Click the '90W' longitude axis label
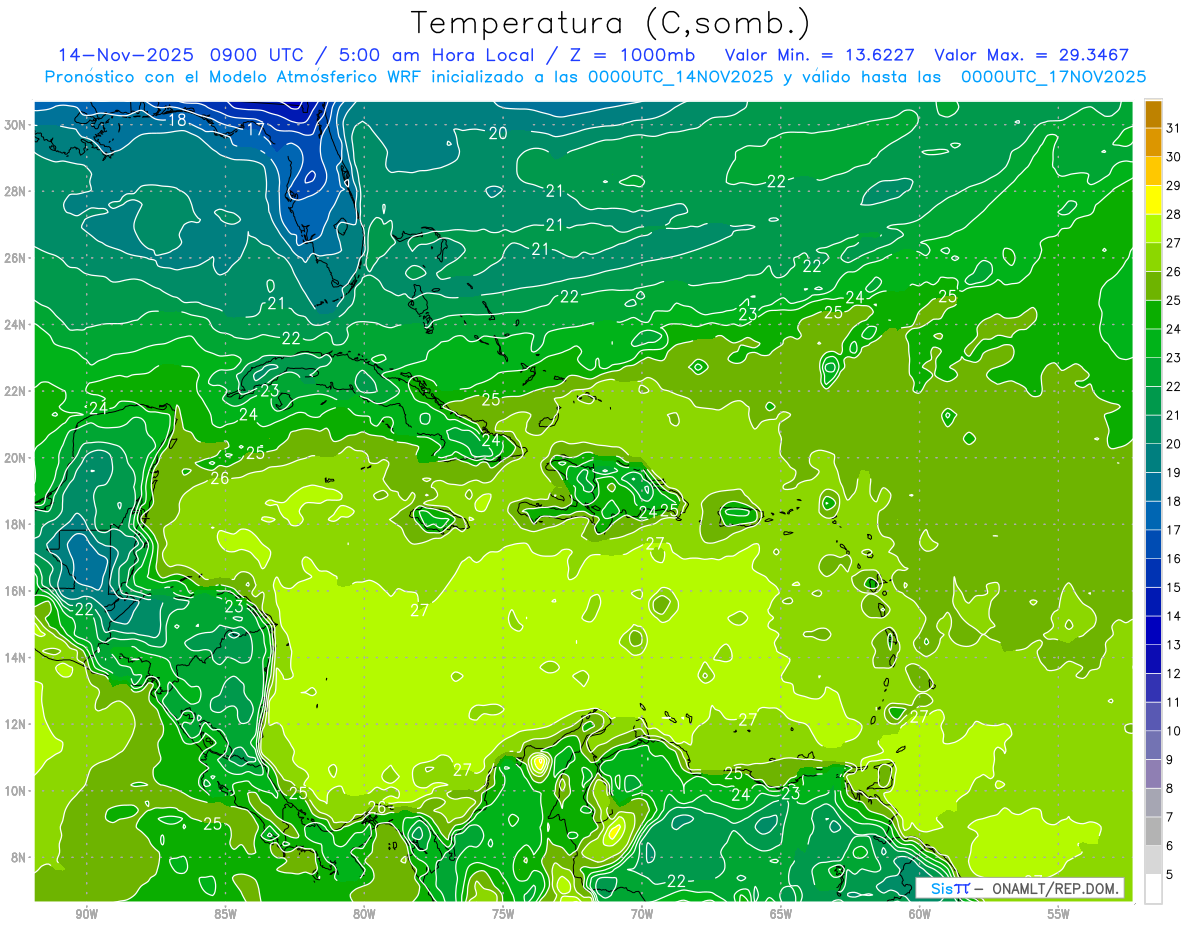1200x927 pixels. click(x=86, y=915)
